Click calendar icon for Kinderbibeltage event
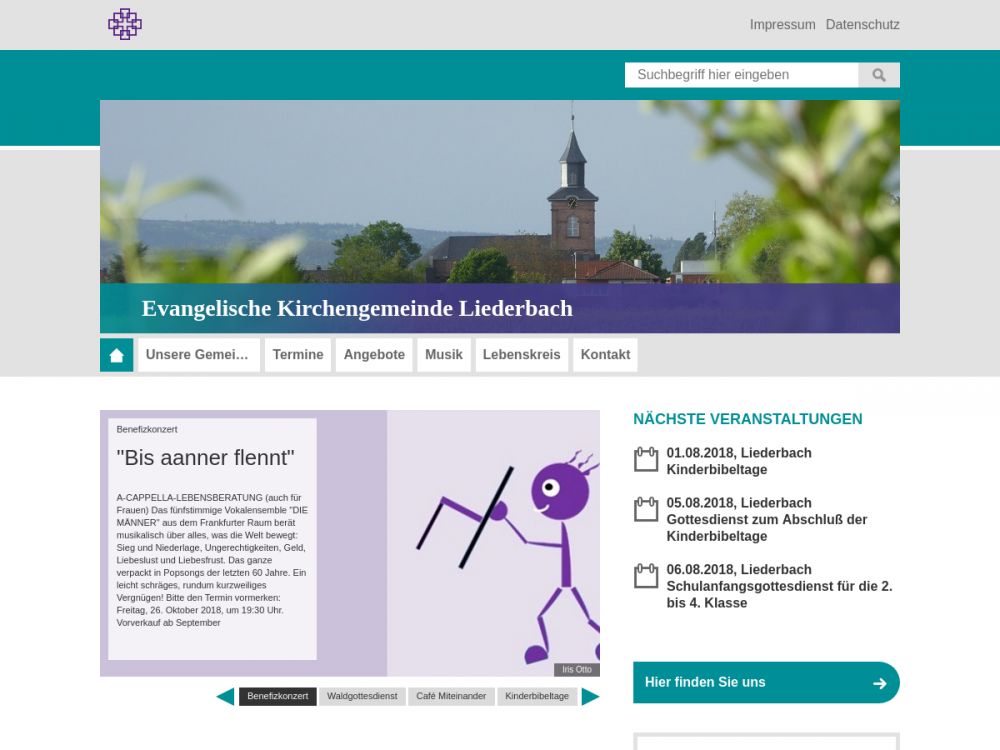The image size is (1000, 750). (x=646, y=460)
